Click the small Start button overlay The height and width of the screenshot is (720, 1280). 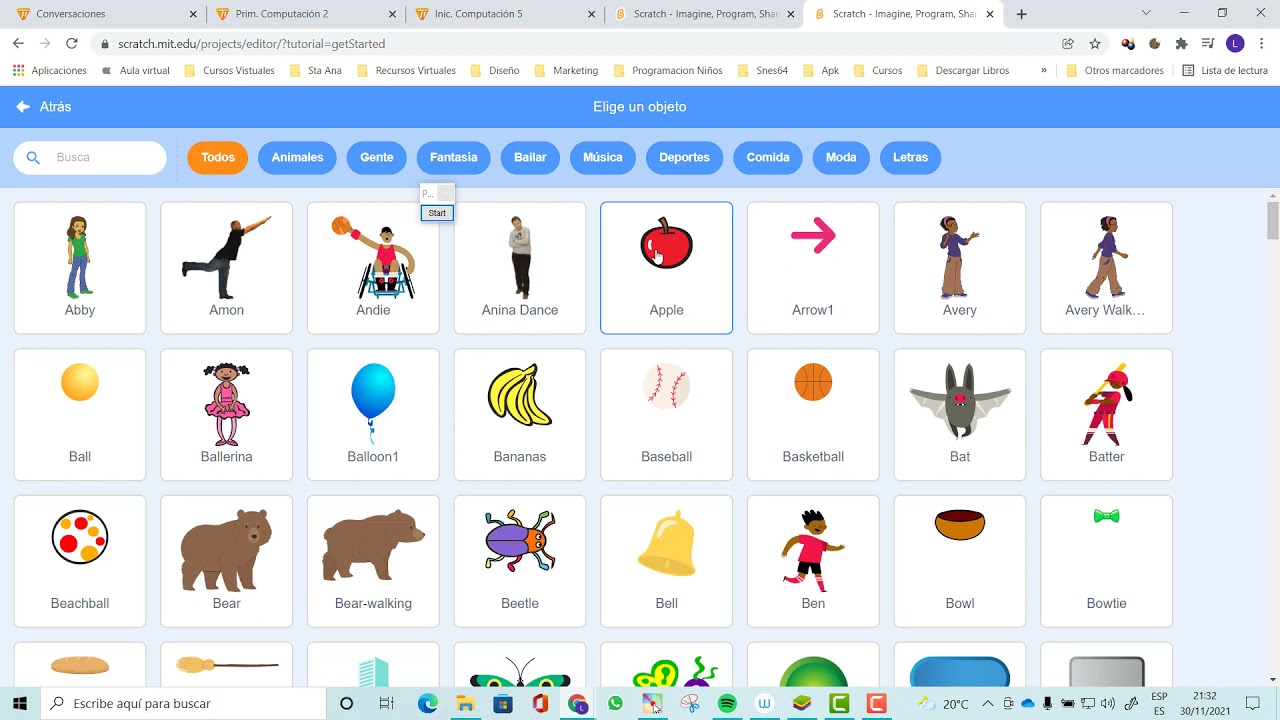coord(437,213)
